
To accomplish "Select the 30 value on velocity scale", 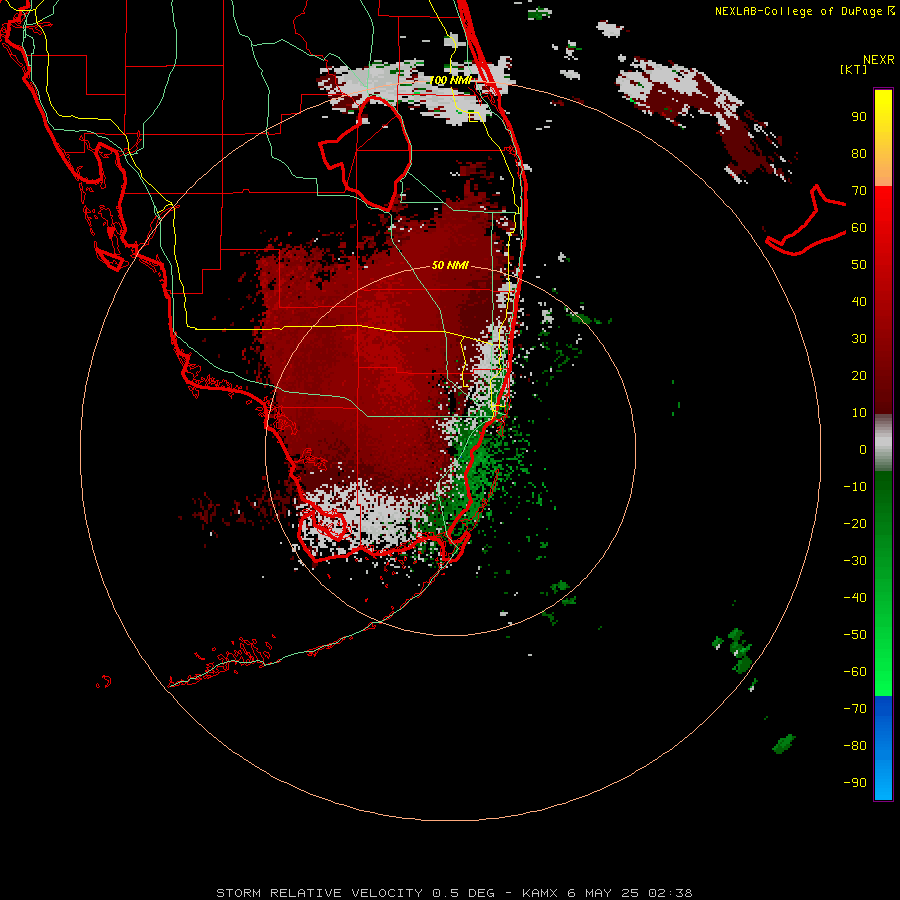I will [x=859, y=339].
